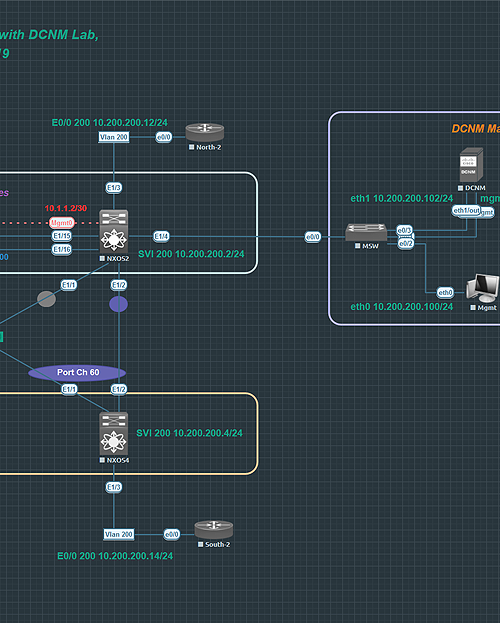500x623 pixels.
Task: Click text eth1 10.200.200.102/24
Action: pos(402,198)
